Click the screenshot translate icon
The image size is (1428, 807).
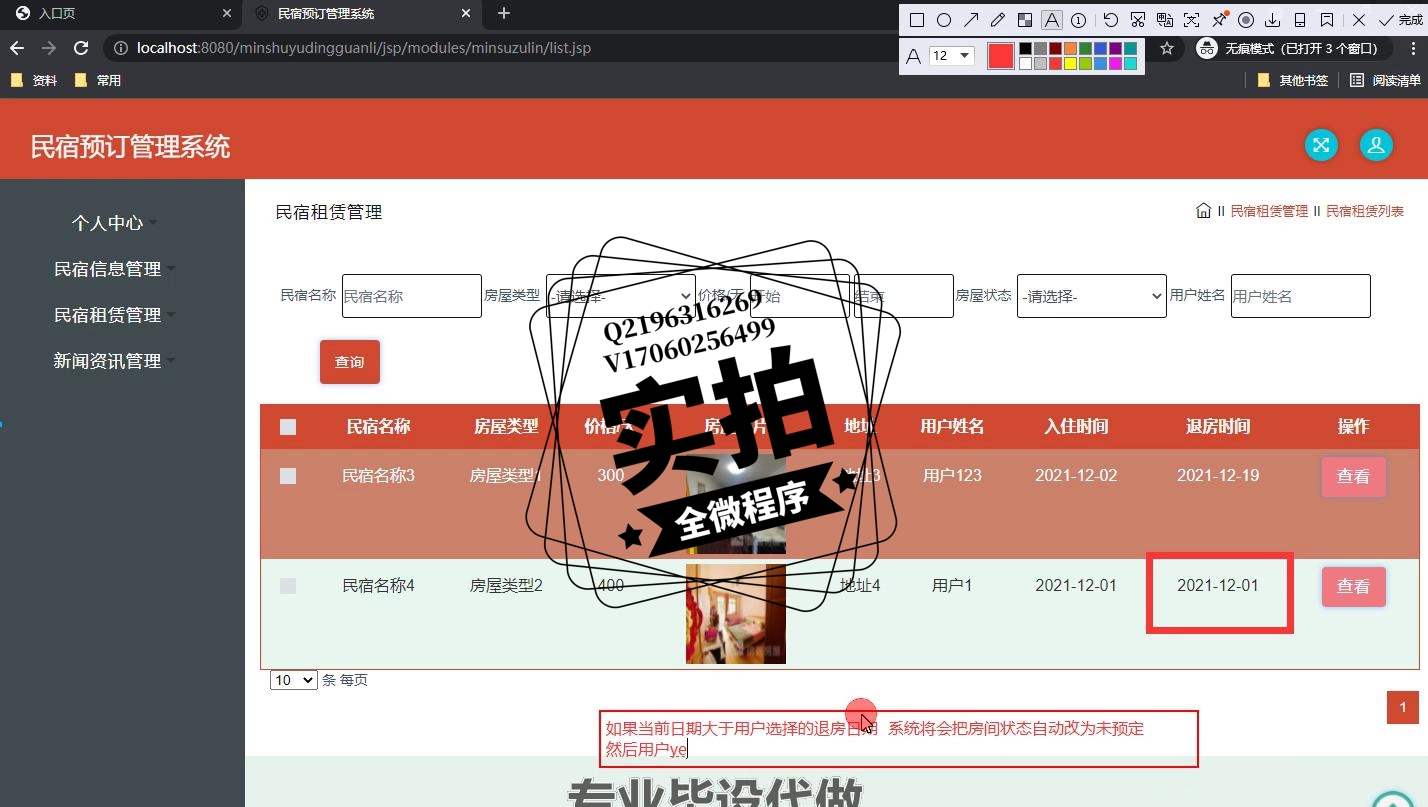[x=1165, y=20]
